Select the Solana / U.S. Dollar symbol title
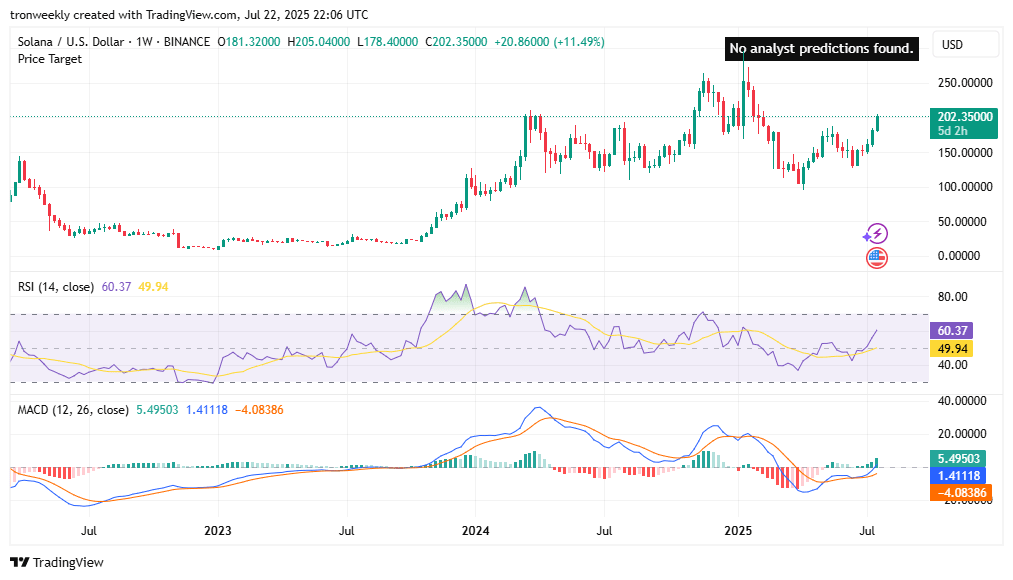 [71, 42]
